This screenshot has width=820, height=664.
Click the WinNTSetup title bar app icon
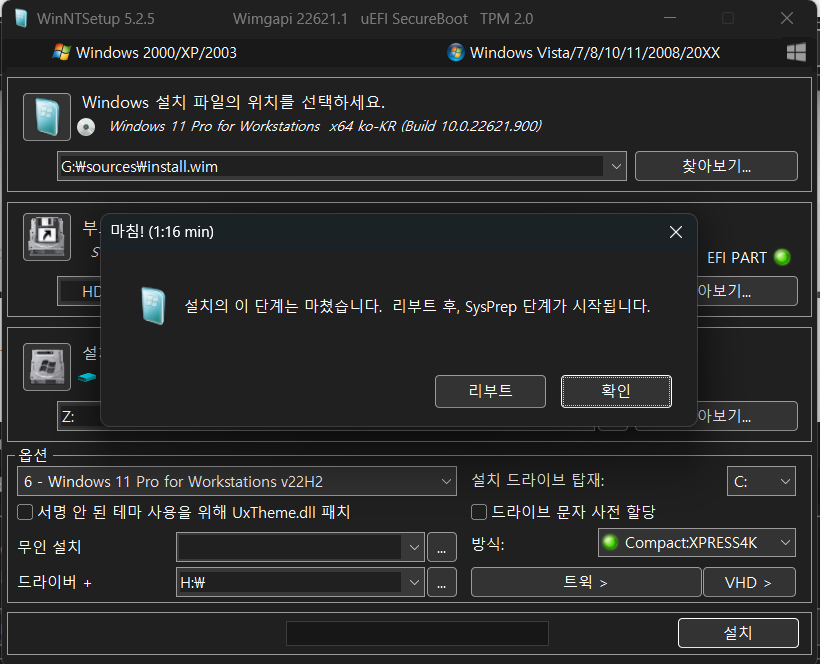coord(21,18)
